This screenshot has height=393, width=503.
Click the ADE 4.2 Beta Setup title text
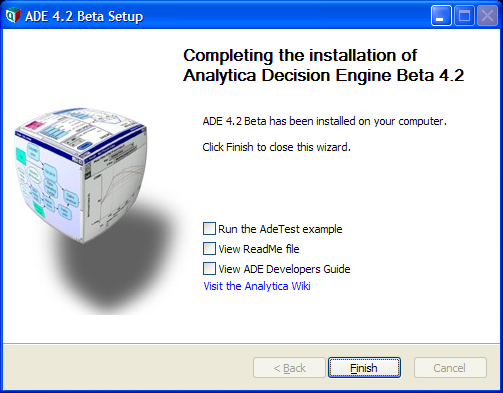[x=84, y=16]
